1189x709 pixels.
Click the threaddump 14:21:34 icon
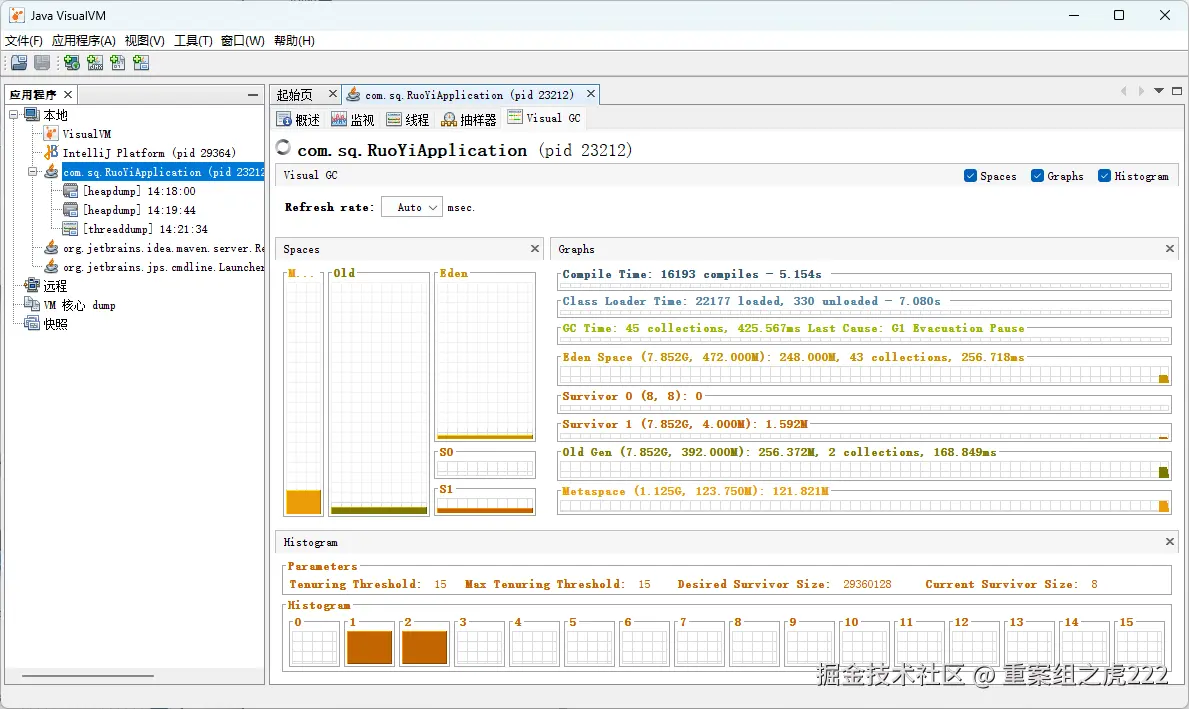pos(71,229)
